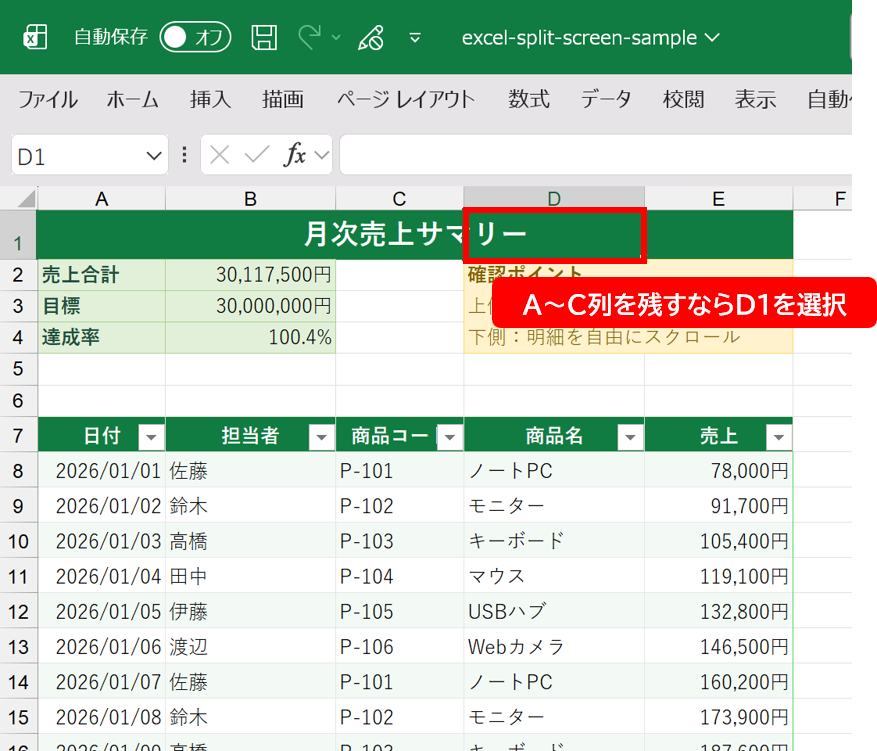Open the customize quick access toolbar arrow
This screenshot has width=877, height=751.
coord(415,37)
